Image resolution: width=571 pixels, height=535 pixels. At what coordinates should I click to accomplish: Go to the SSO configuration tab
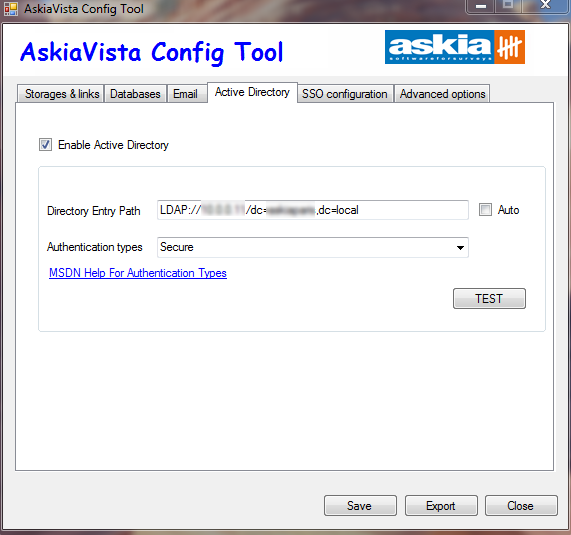tap(345, 94)
